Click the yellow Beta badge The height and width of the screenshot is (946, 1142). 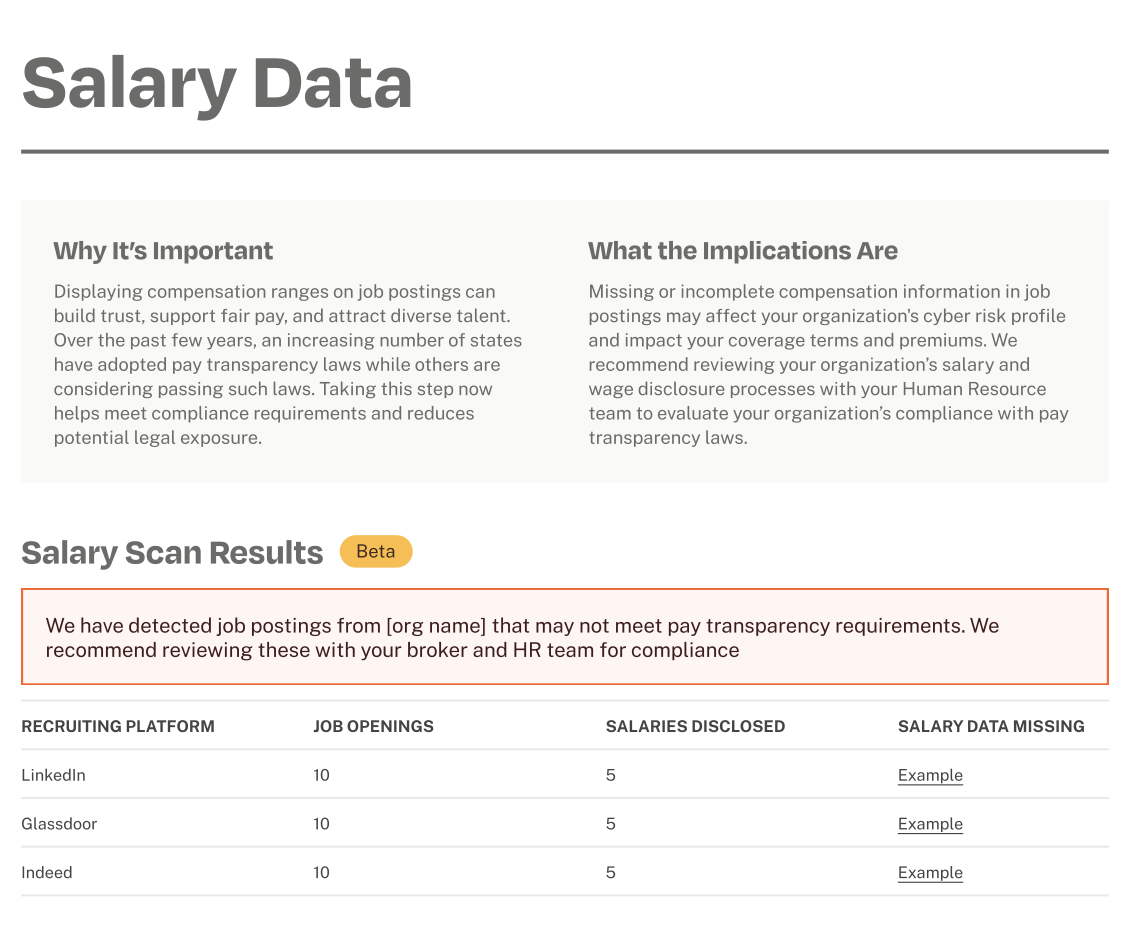point(376,552)
